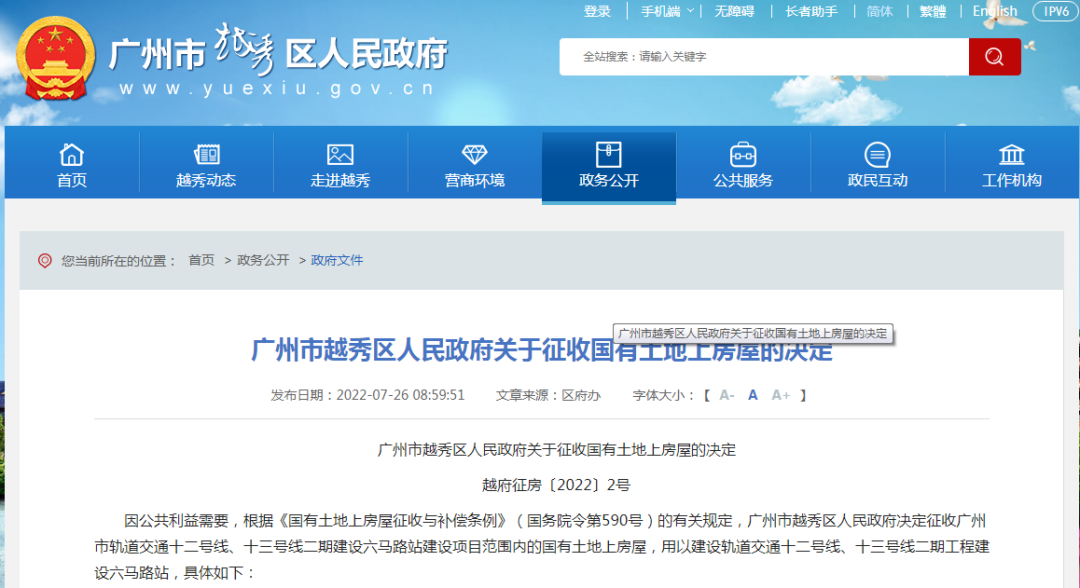Click the 登录 login link
This screenshot has height=588, width=1080.
pos(597,12)
